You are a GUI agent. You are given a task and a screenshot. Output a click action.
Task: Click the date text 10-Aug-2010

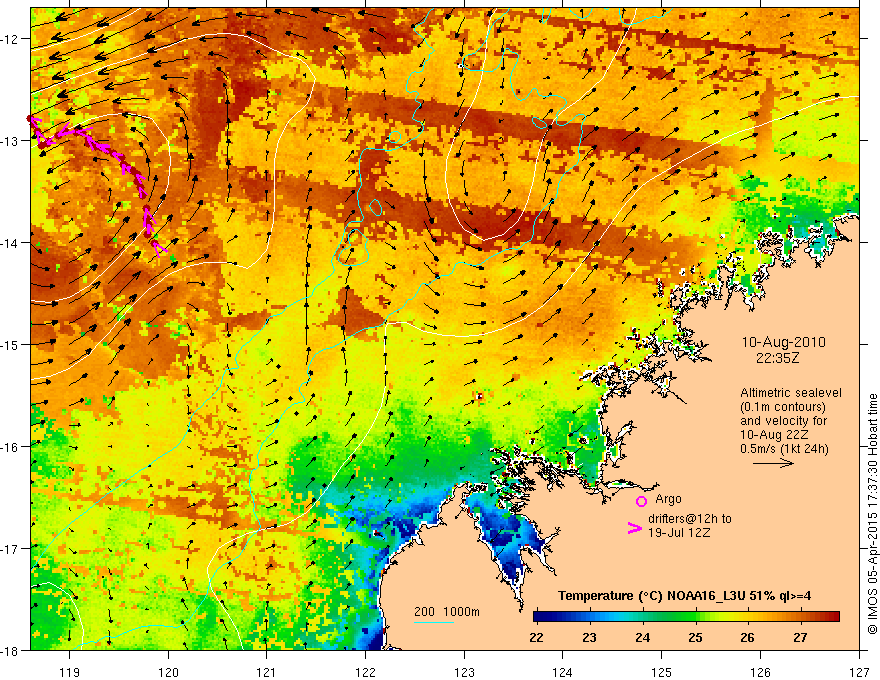point(783,342)
